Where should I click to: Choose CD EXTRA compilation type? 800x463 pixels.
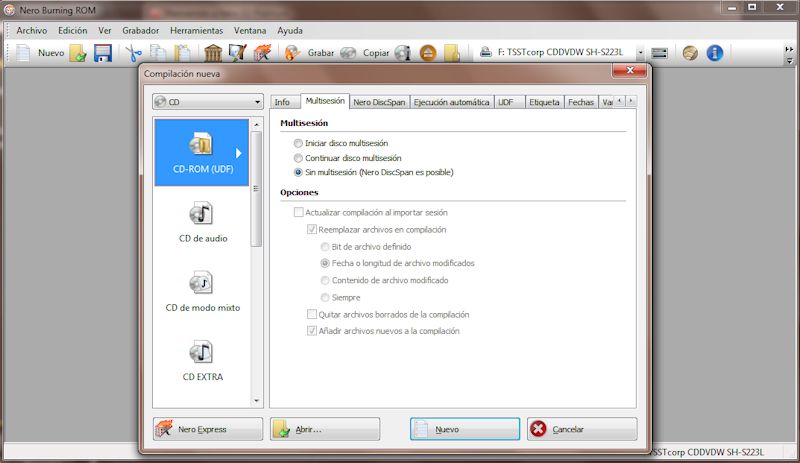click(x=202, y=361)
